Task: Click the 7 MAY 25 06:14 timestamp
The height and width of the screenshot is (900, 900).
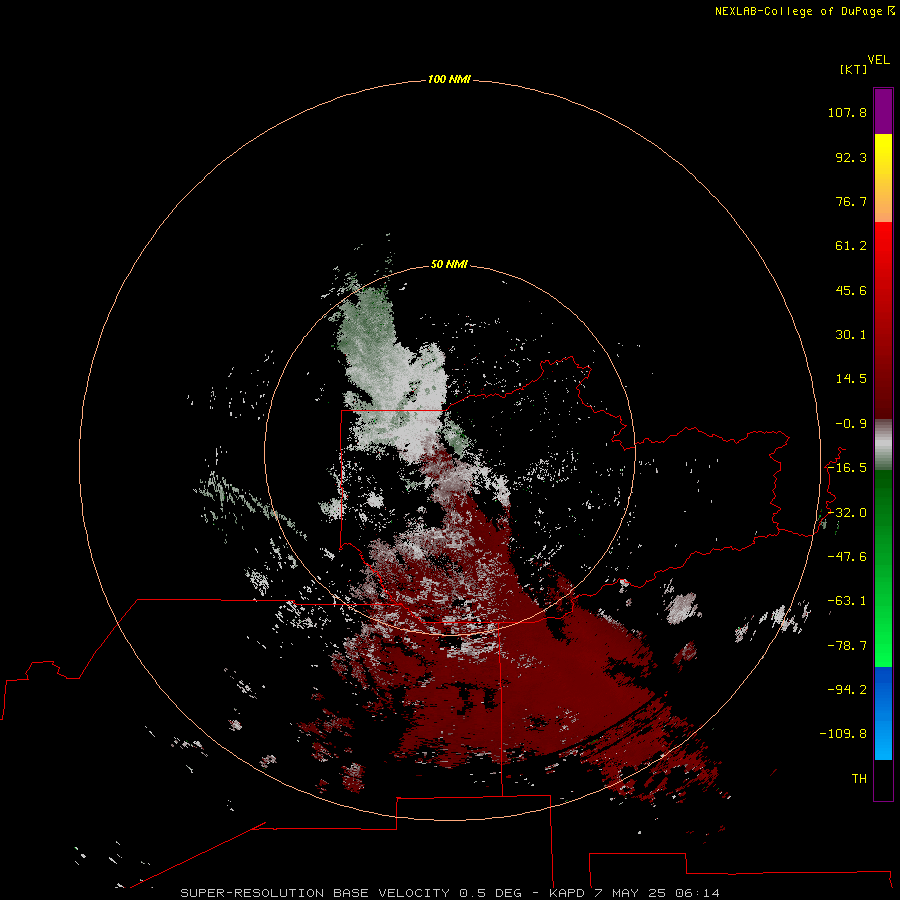Action: 657,893
